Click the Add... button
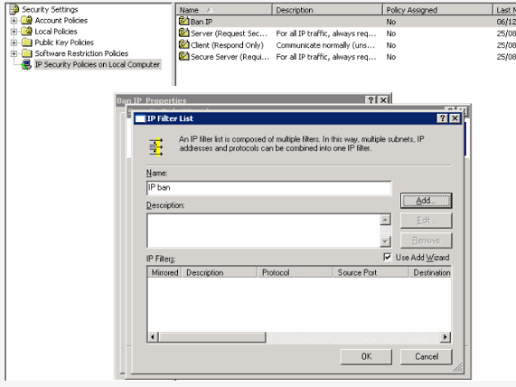Screen dimensions: 516x387 (x=426, y=201)
